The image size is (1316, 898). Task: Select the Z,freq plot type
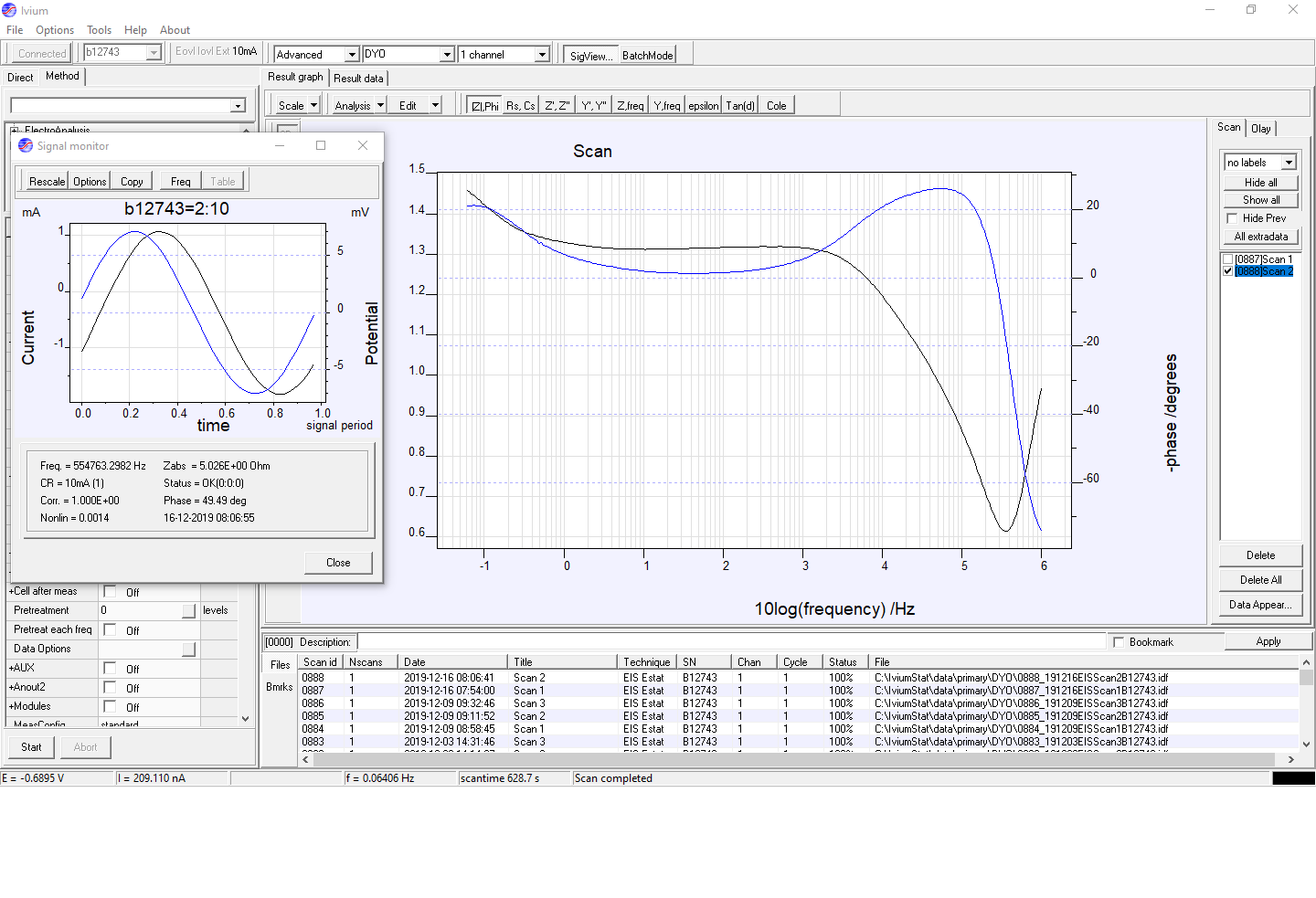tap(631, 106)
